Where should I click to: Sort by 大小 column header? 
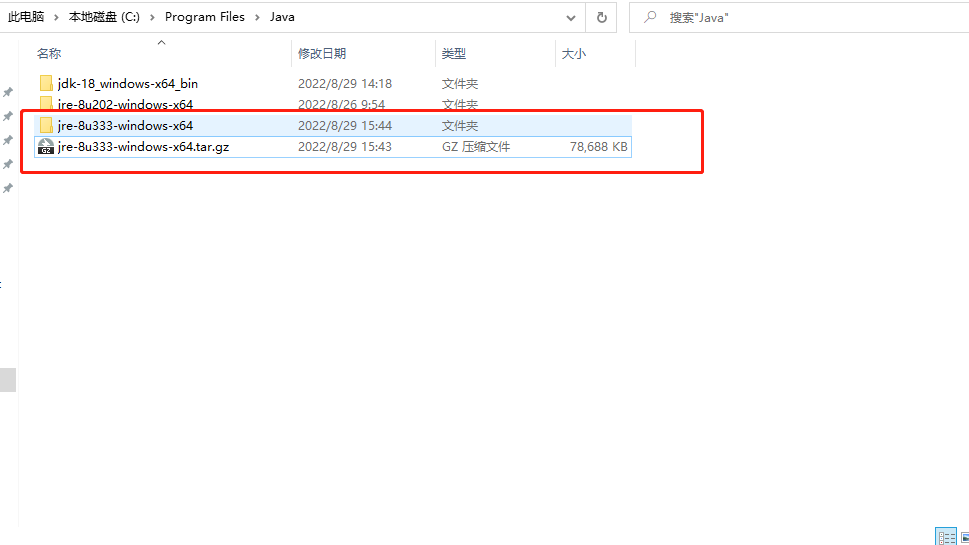573,54
